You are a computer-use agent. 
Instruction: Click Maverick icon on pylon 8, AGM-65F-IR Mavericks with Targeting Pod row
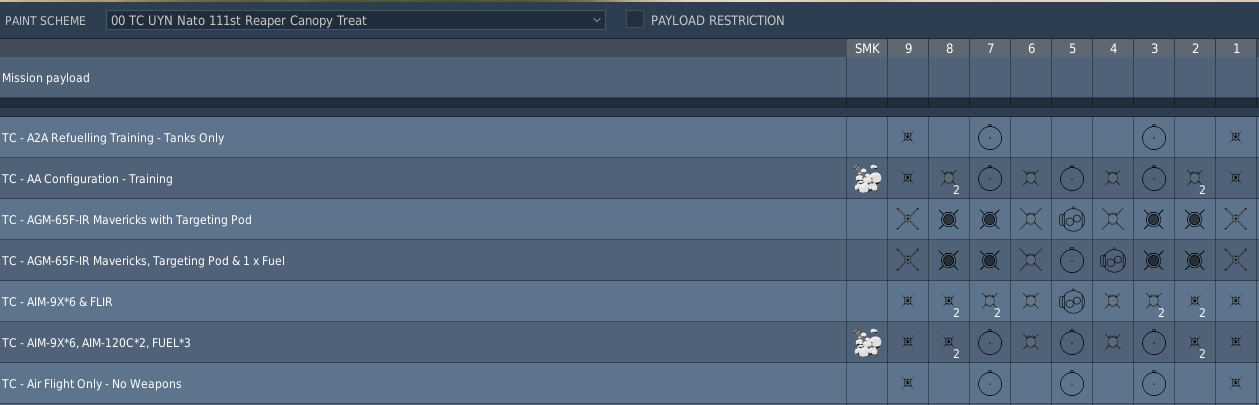click(949, 220)
